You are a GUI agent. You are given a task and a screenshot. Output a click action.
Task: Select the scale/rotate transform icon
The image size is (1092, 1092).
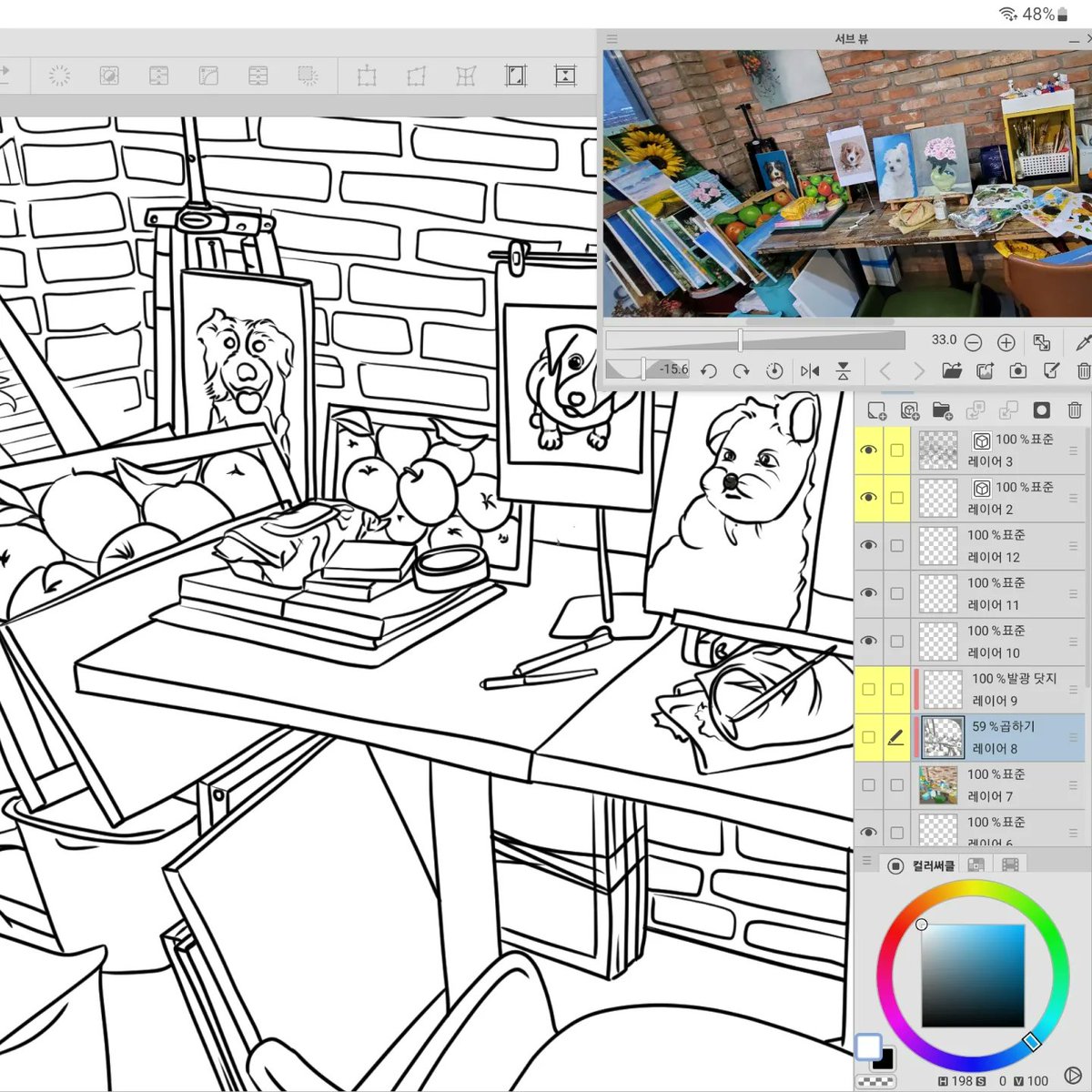point(367,76)
